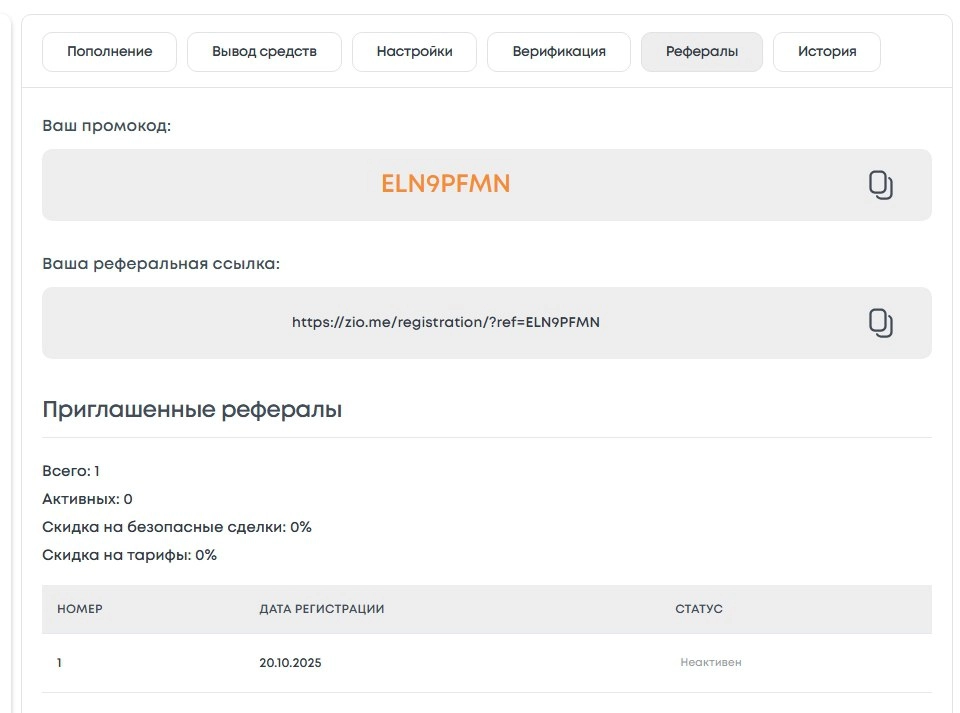The image size is (960, 713).
Task: Click the Приглашенные рефералы heading
Action: click(x=192, y=409)
